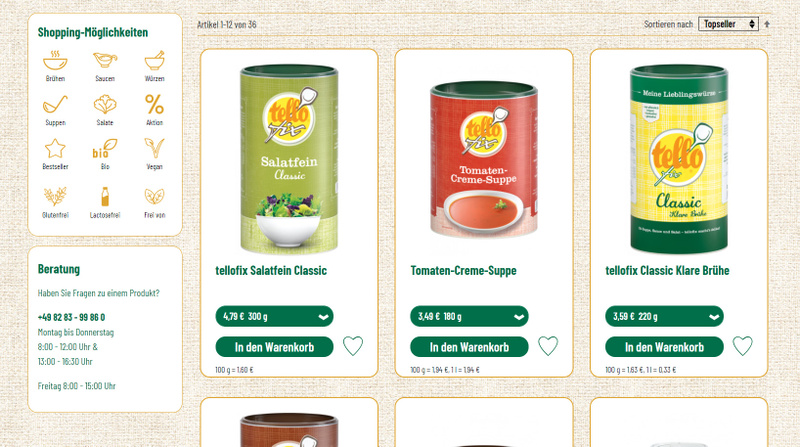Select the Saucen category icon
The height and width of the screenshot is (447, 800).
tap(105, 60)
